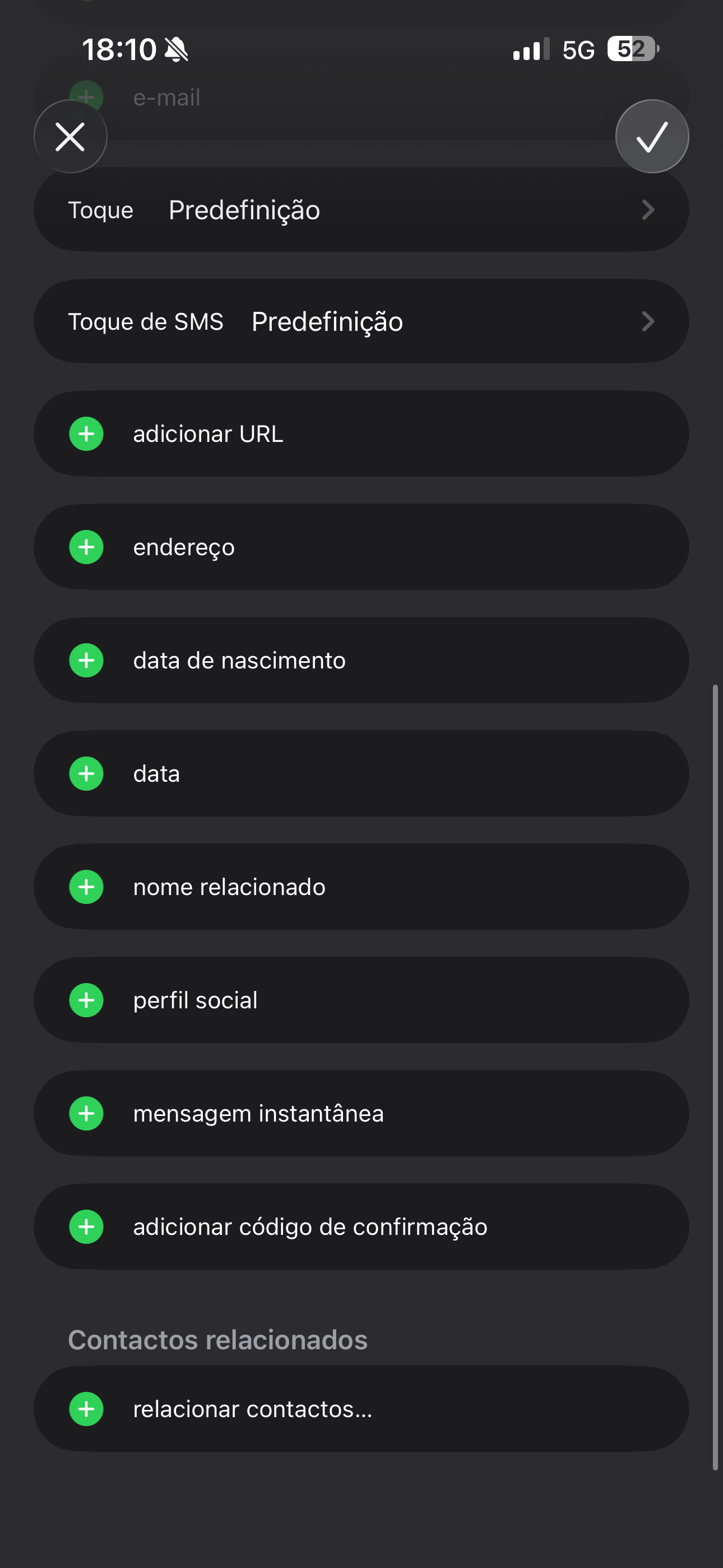Cancel editing with the X button
This screenshot has width=723, height=1568.
71,136
